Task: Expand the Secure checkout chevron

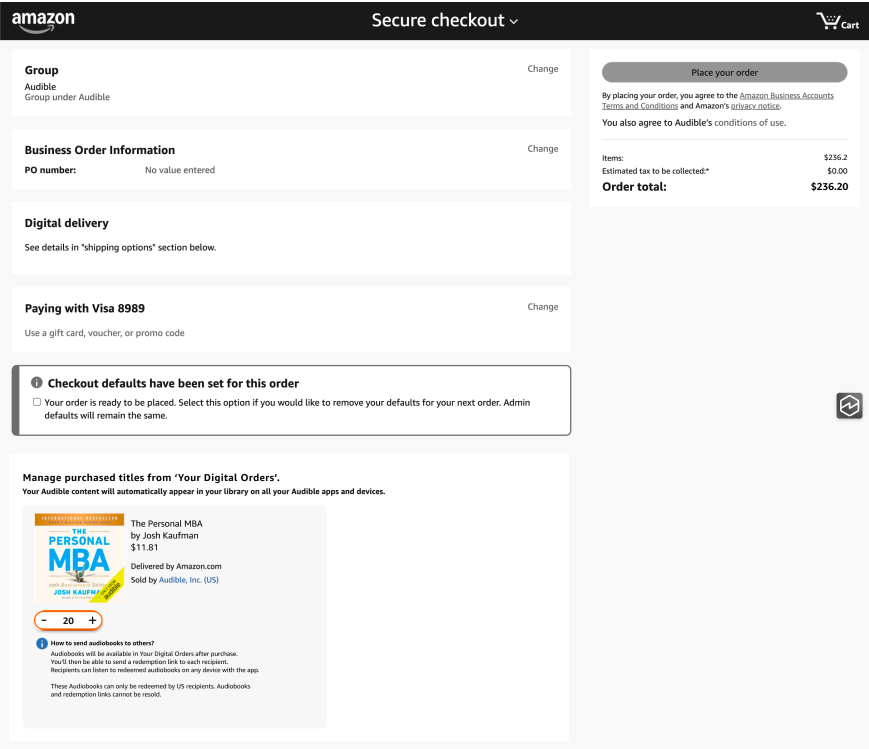Action: 514,22
